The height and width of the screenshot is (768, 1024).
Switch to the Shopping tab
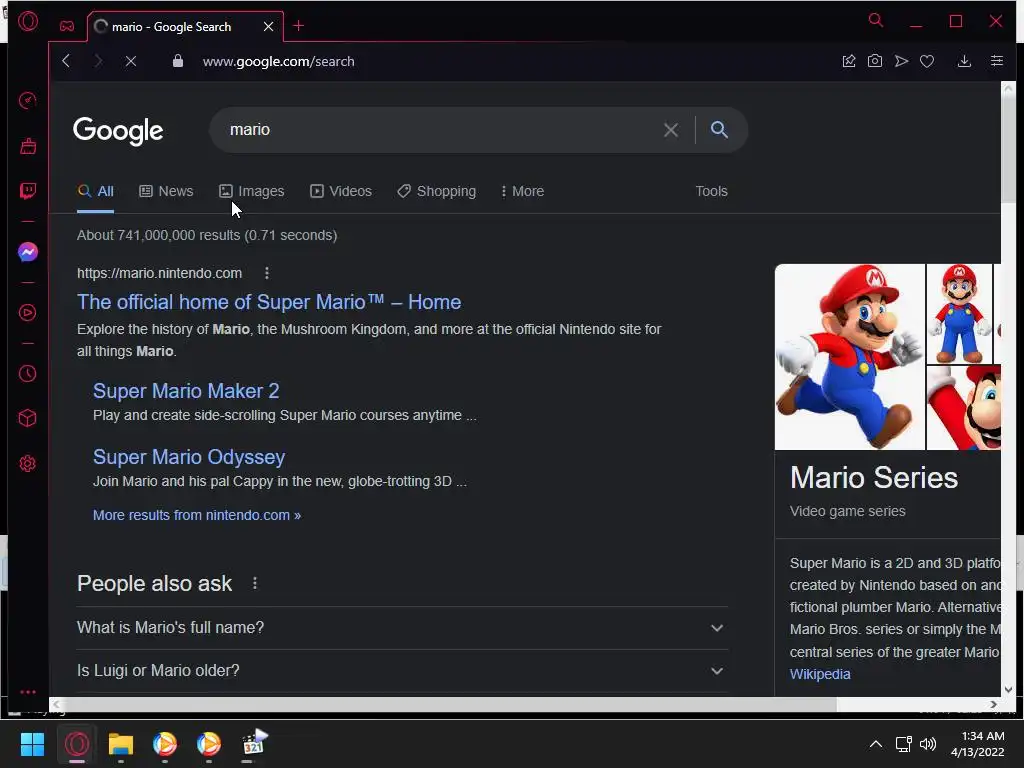pos(436,191)
